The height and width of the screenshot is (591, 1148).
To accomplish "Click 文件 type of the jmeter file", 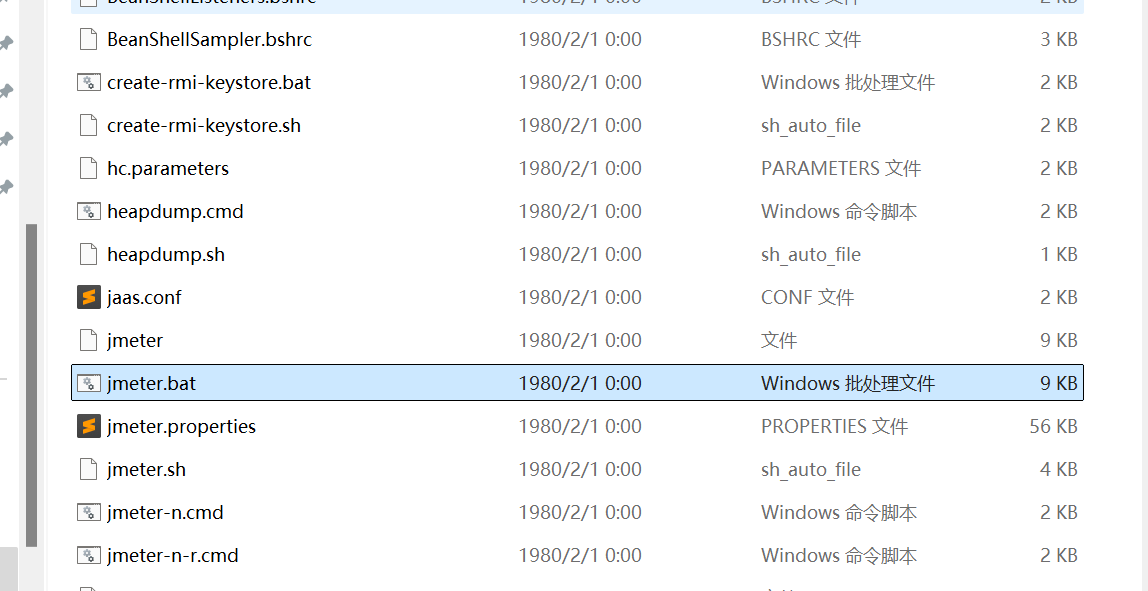I will tap(779, 341).
